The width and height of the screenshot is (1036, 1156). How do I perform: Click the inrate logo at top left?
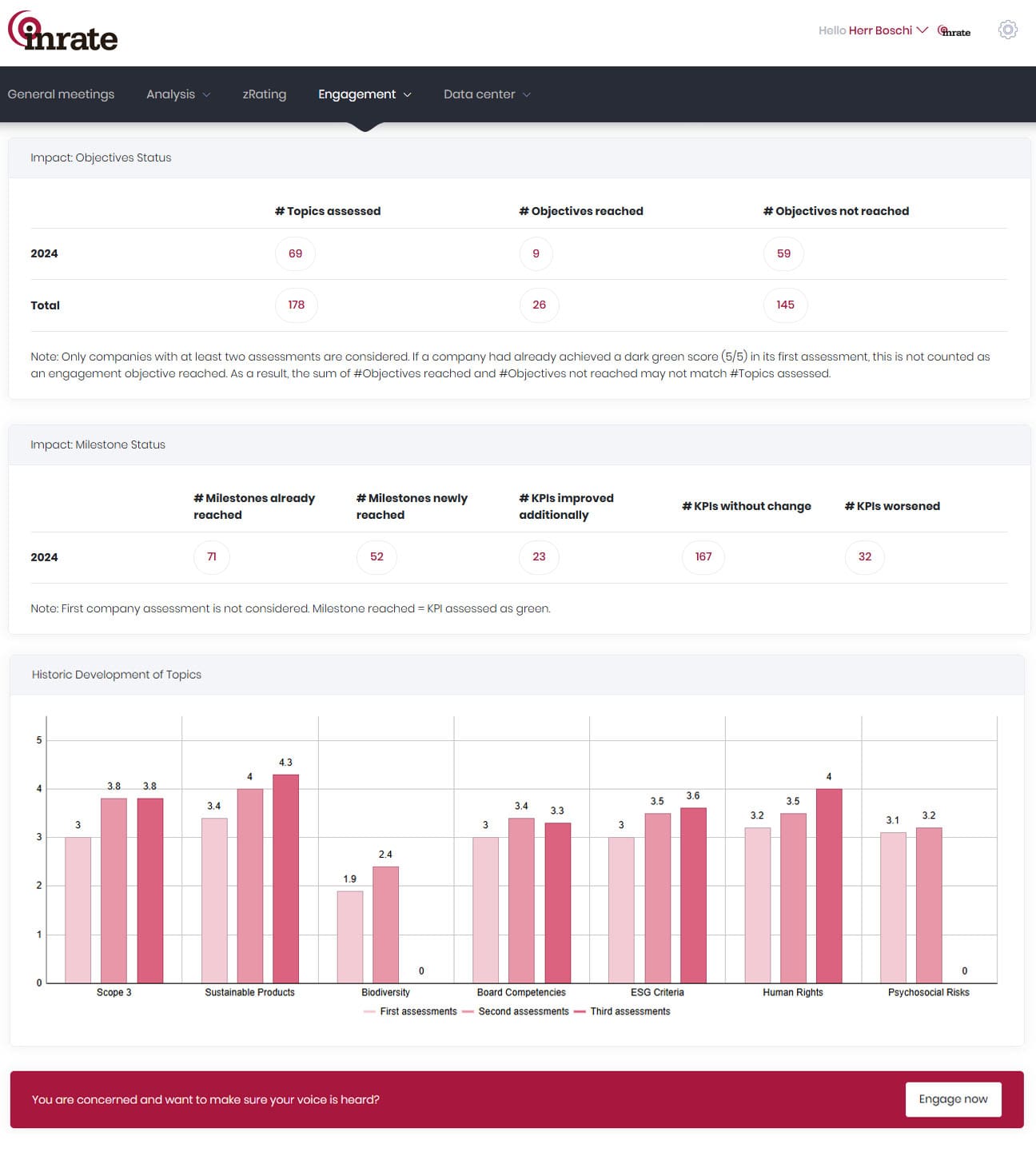pos(63,32)
